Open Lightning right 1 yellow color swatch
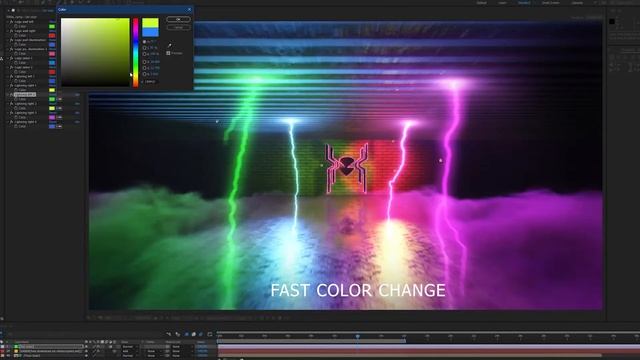 click(52, 90)
